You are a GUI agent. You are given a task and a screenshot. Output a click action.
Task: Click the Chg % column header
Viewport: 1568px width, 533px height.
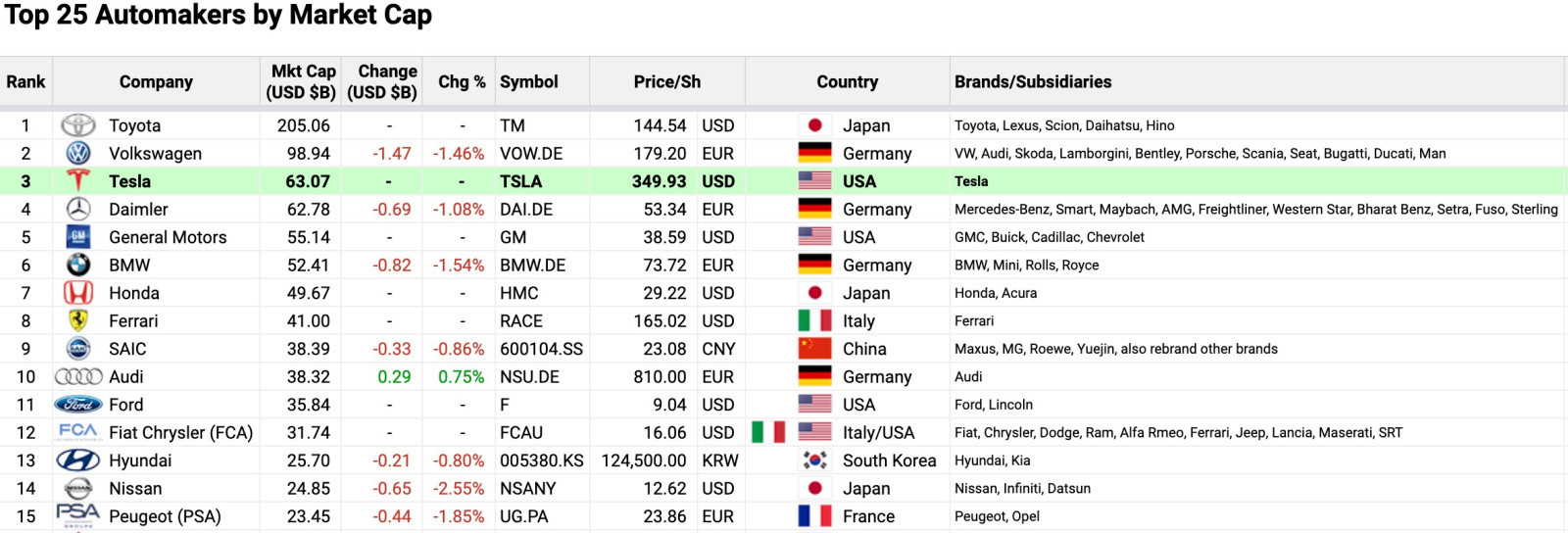click(462, 81)
